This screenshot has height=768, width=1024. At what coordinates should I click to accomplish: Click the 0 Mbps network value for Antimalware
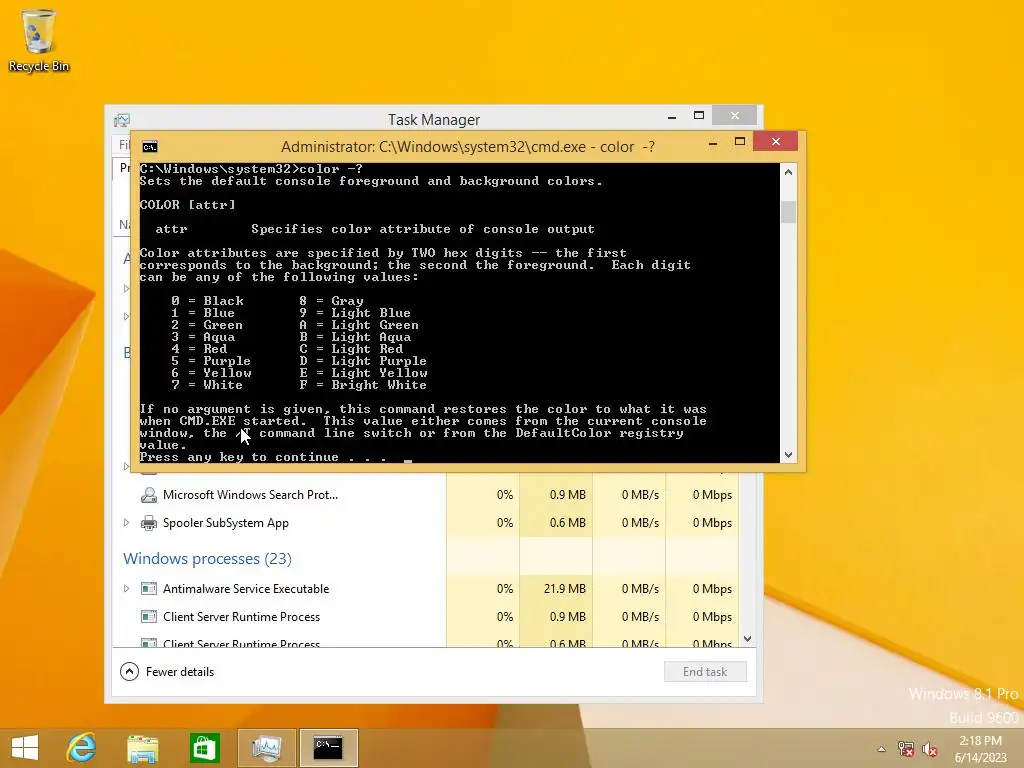(712, 589)
